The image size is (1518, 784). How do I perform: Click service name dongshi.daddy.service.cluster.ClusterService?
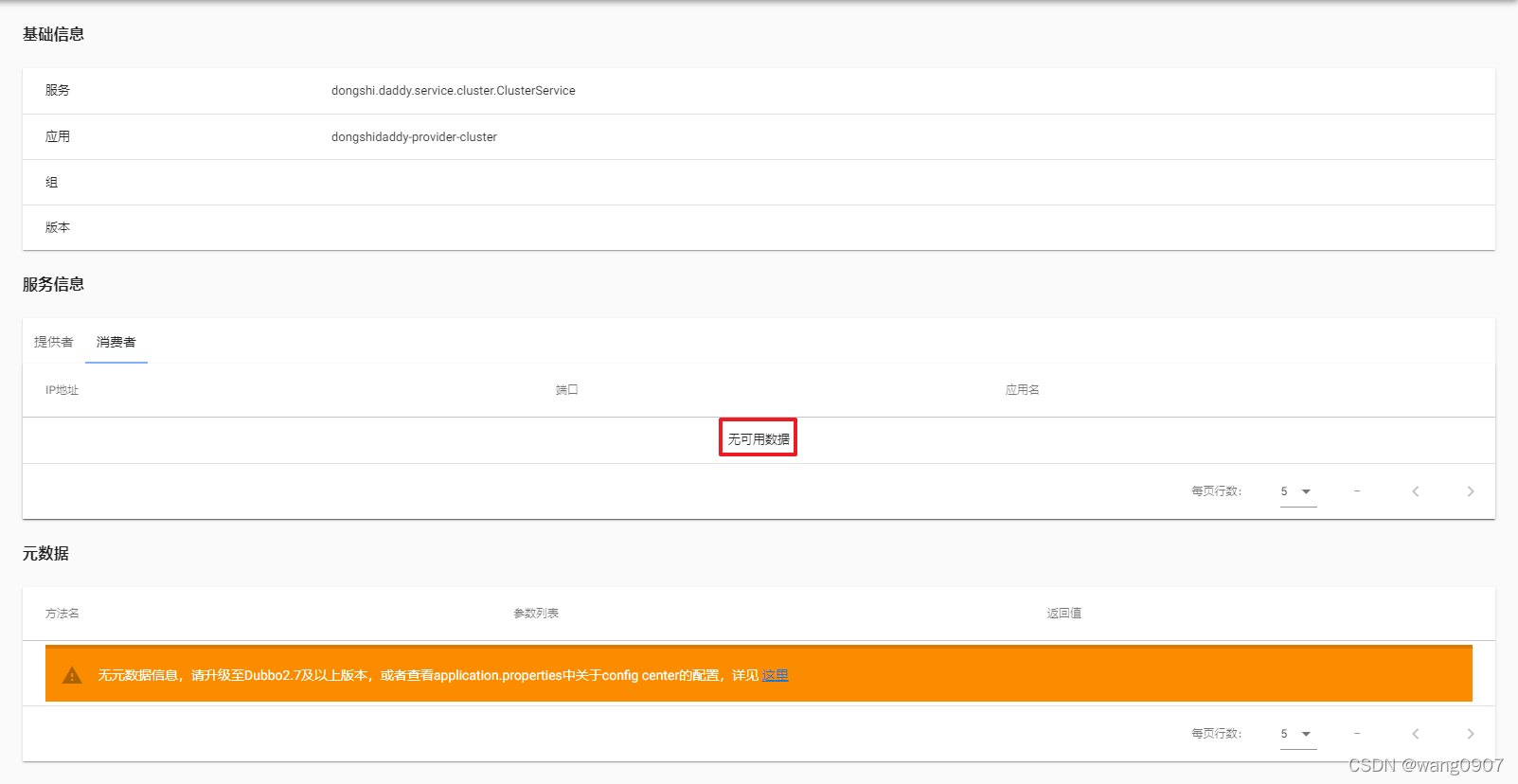454,91
